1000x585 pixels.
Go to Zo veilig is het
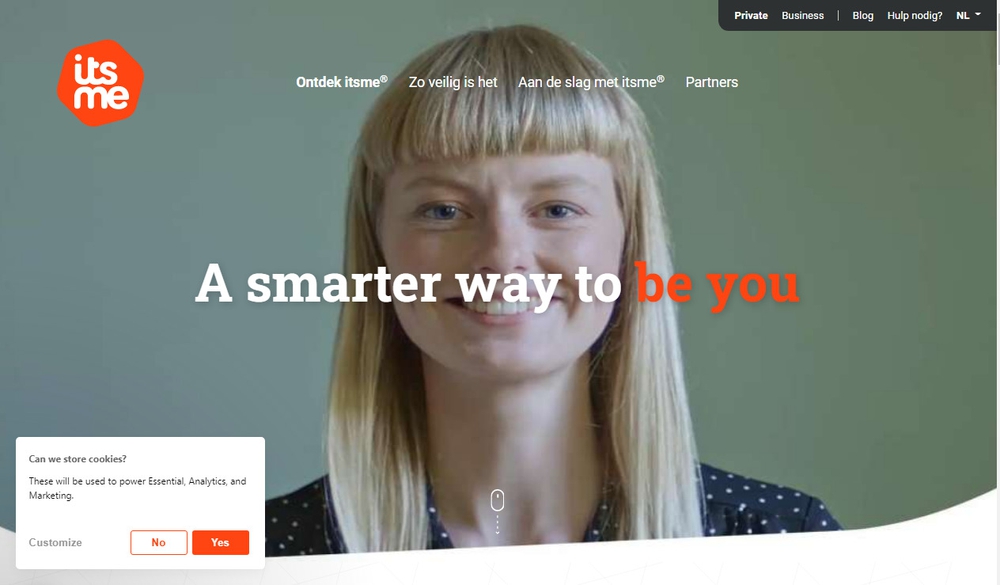click(453, 82)
